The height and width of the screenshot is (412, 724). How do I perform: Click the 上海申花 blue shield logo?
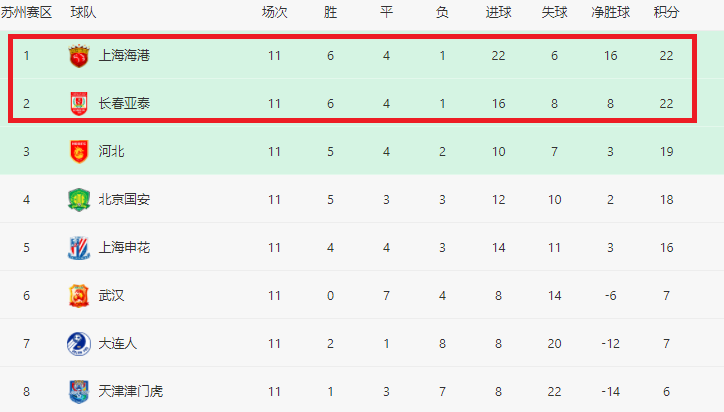point(79,248)
